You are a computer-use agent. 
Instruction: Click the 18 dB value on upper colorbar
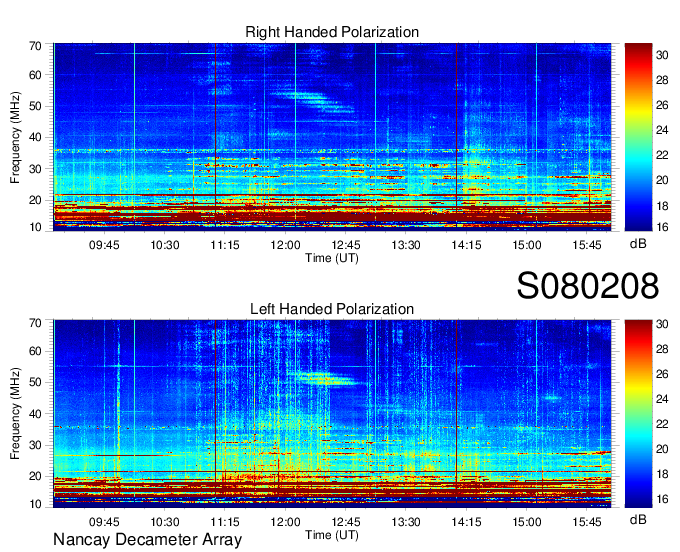tap(662, 206)
